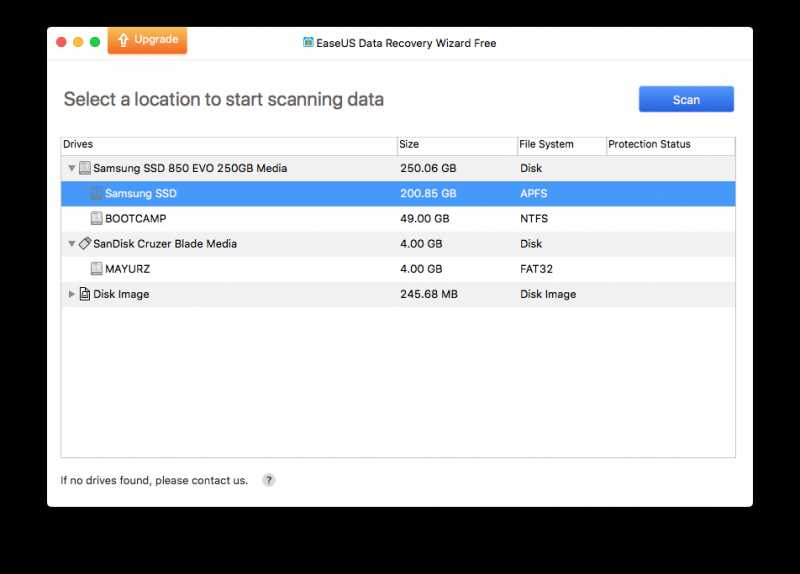Click the 200.85 GB size value
The width and height of the screenshot is (800, 574).
(x=428, y=193)
